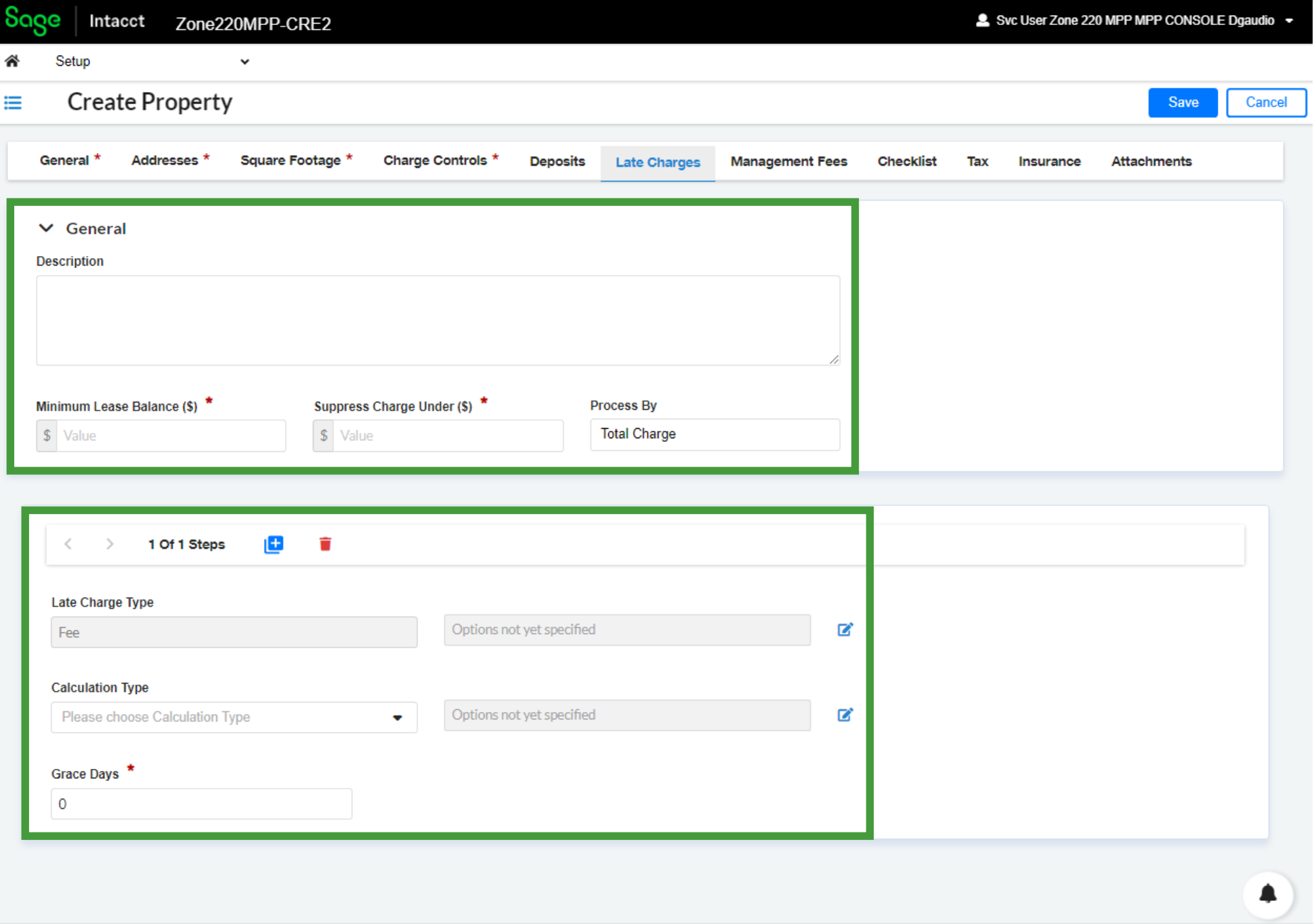Cancel property creation
This screenshot has width=1314, height=924.
pos(1266,102)
